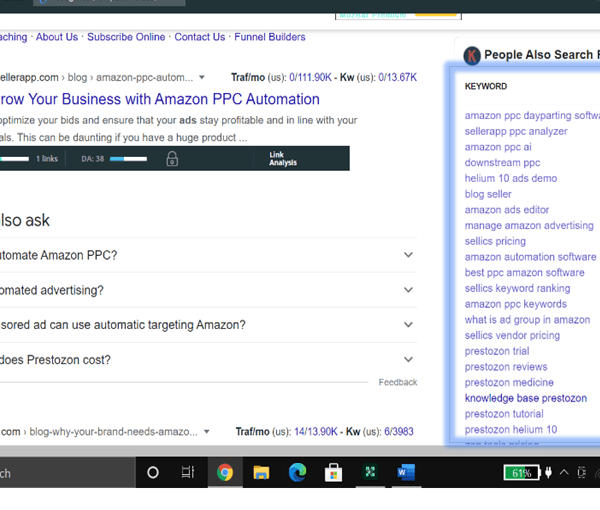Search 'amazon ads editor' keyword

(x=507, y=210)
